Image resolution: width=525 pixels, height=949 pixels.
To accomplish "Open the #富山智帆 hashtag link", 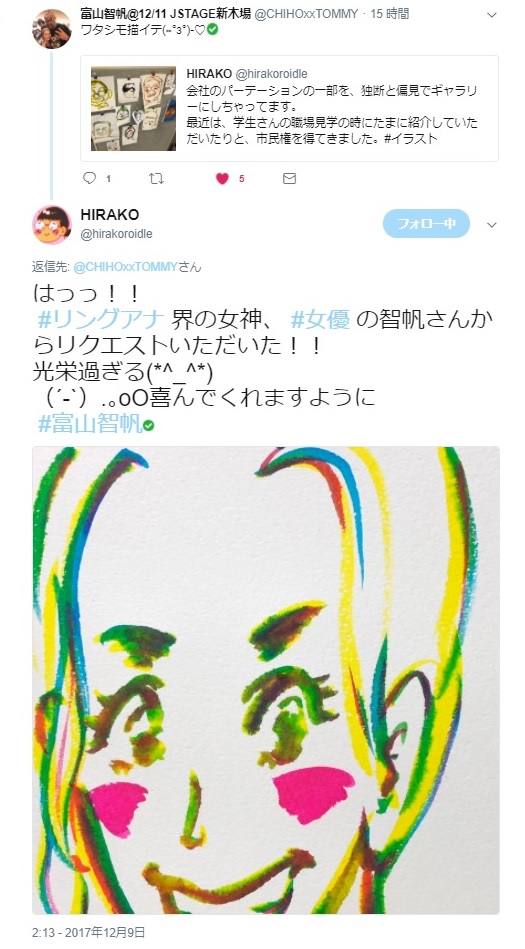I will (x=90, y=424).
